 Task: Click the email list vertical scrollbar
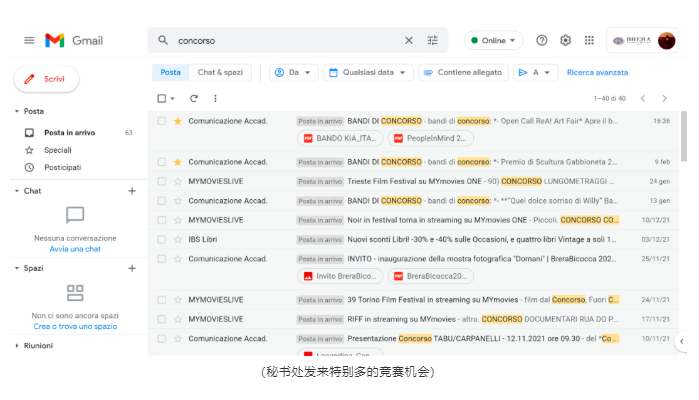684,136
